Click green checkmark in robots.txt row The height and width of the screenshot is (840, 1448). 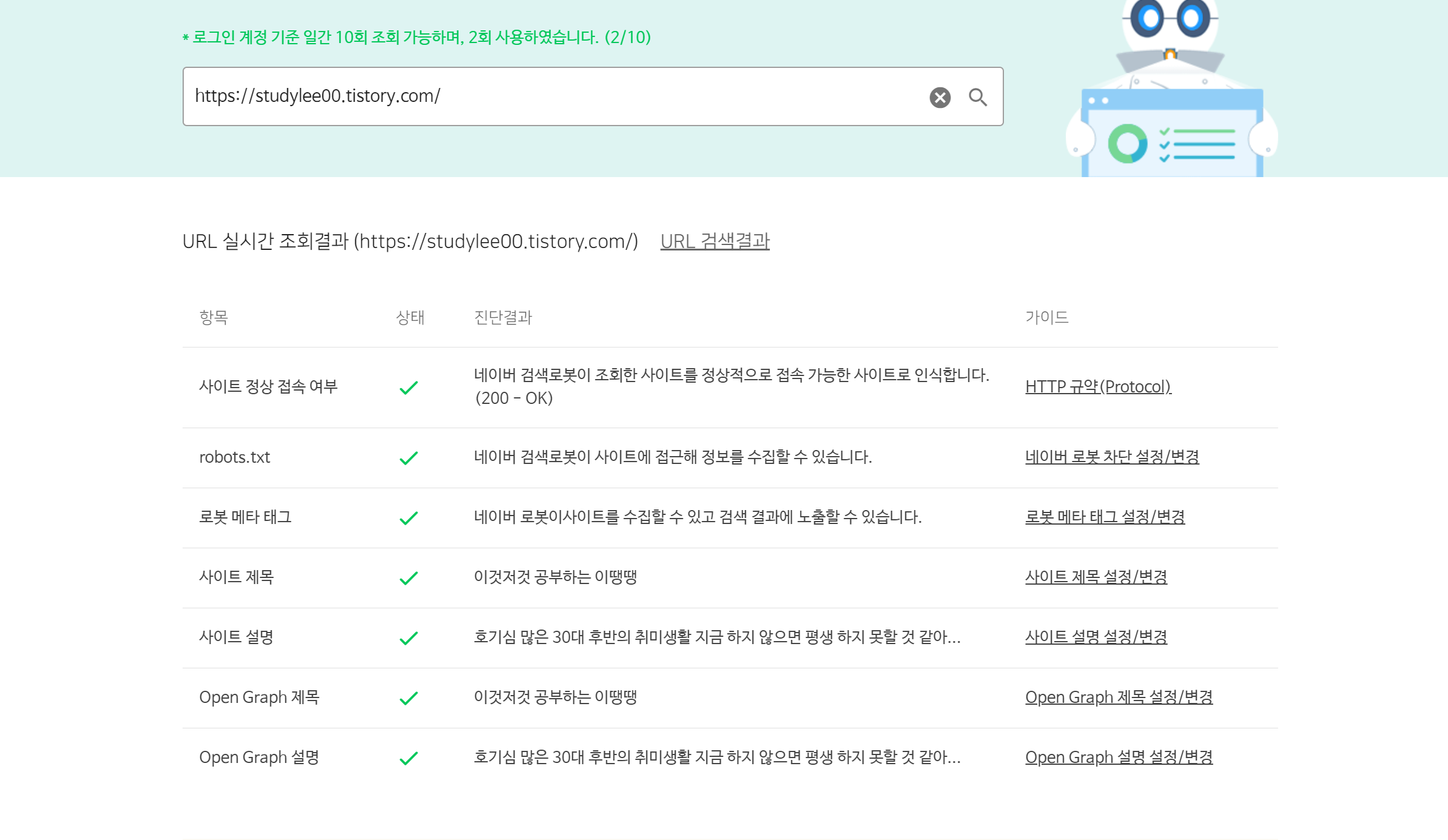(409, 458)
